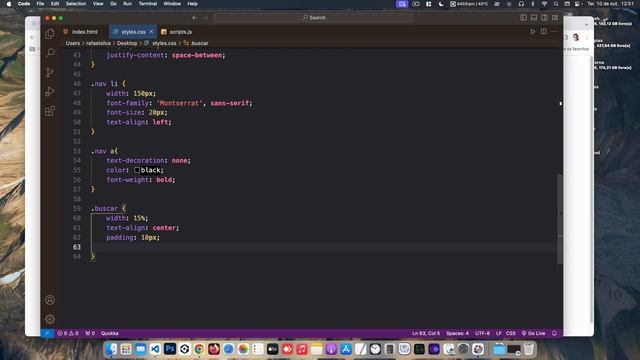640x360 pixels.
Task: Open the notifications bell in status bar
Action: coord(554,333)
